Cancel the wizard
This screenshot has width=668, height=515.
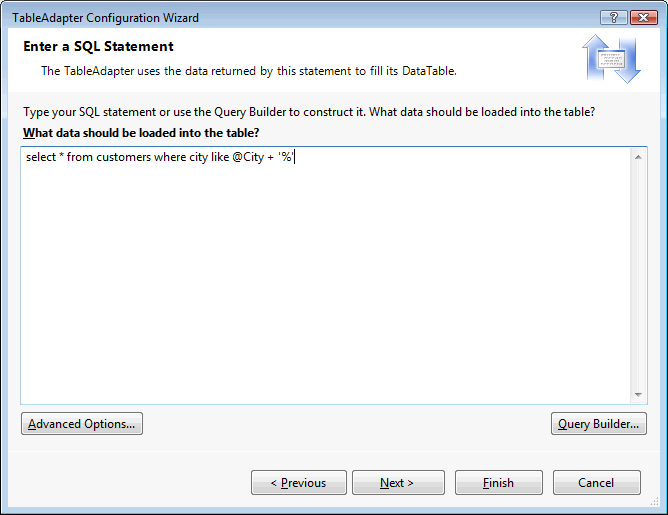[x=596, y=483]
